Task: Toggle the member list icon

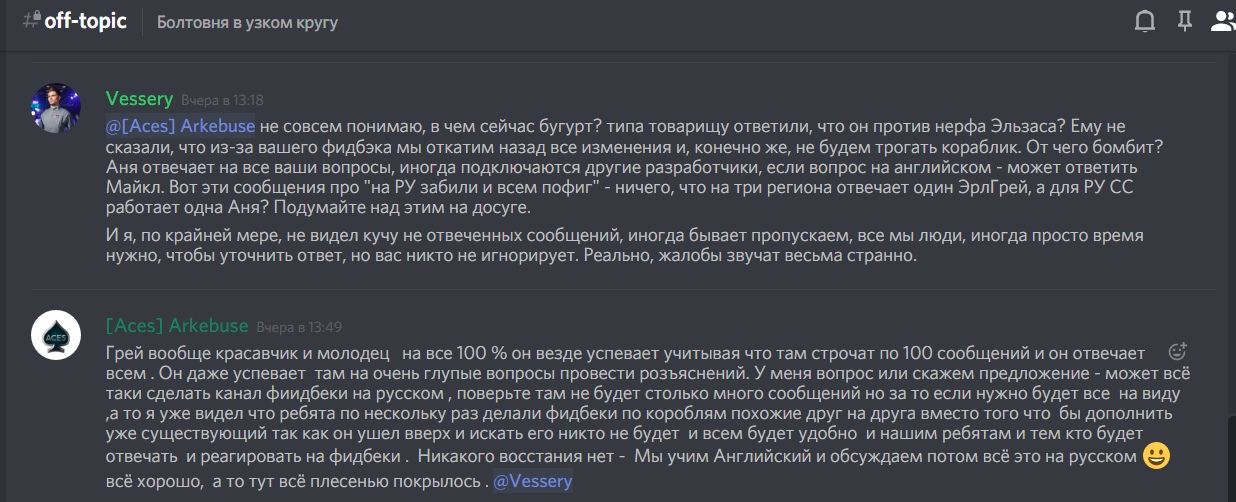Action: [x=1223, y=21]
